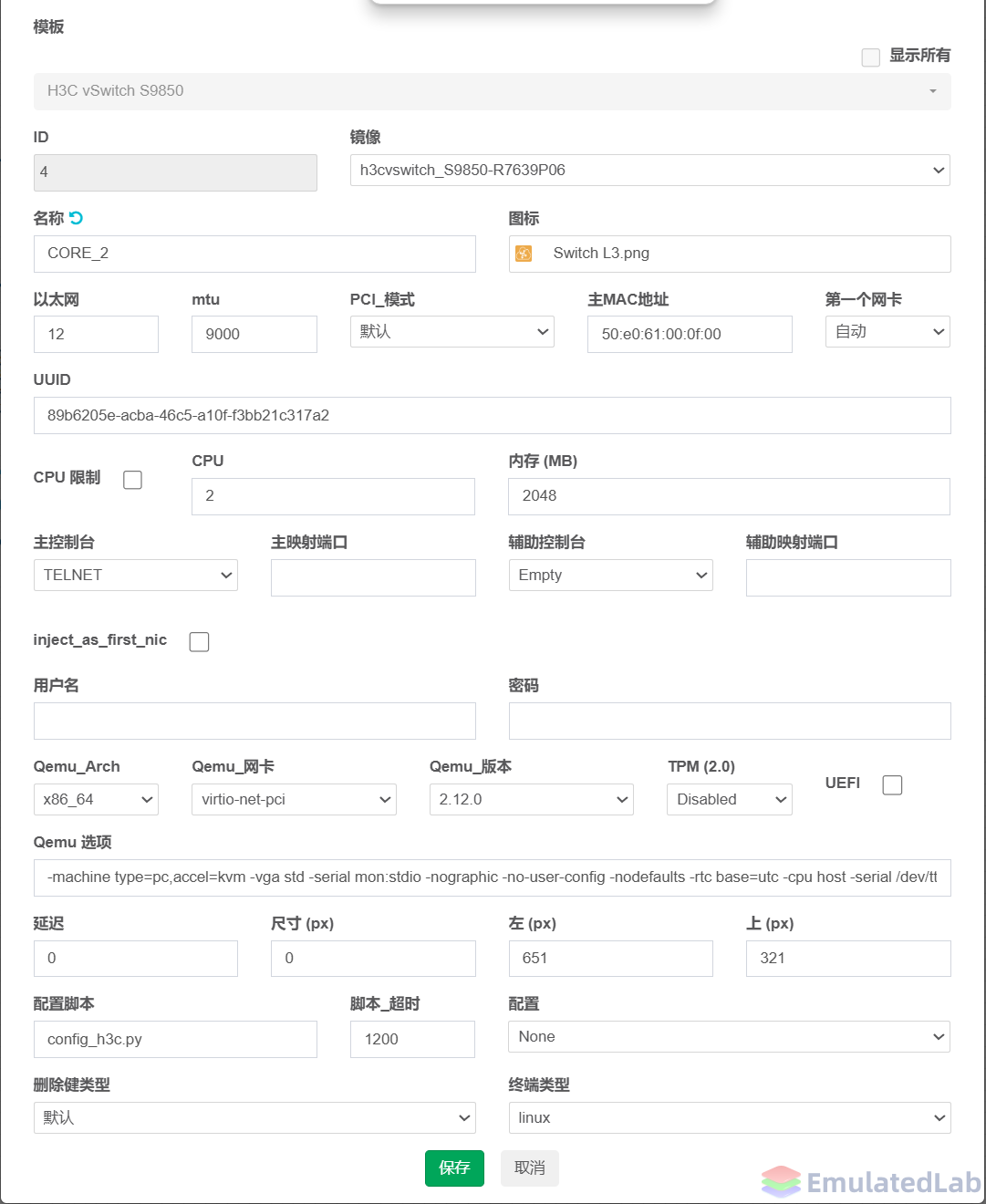The width and height of the screenshot is (986, 1204).
Task: Click the refresh icon next to 名称
Action: pos(76,218)
